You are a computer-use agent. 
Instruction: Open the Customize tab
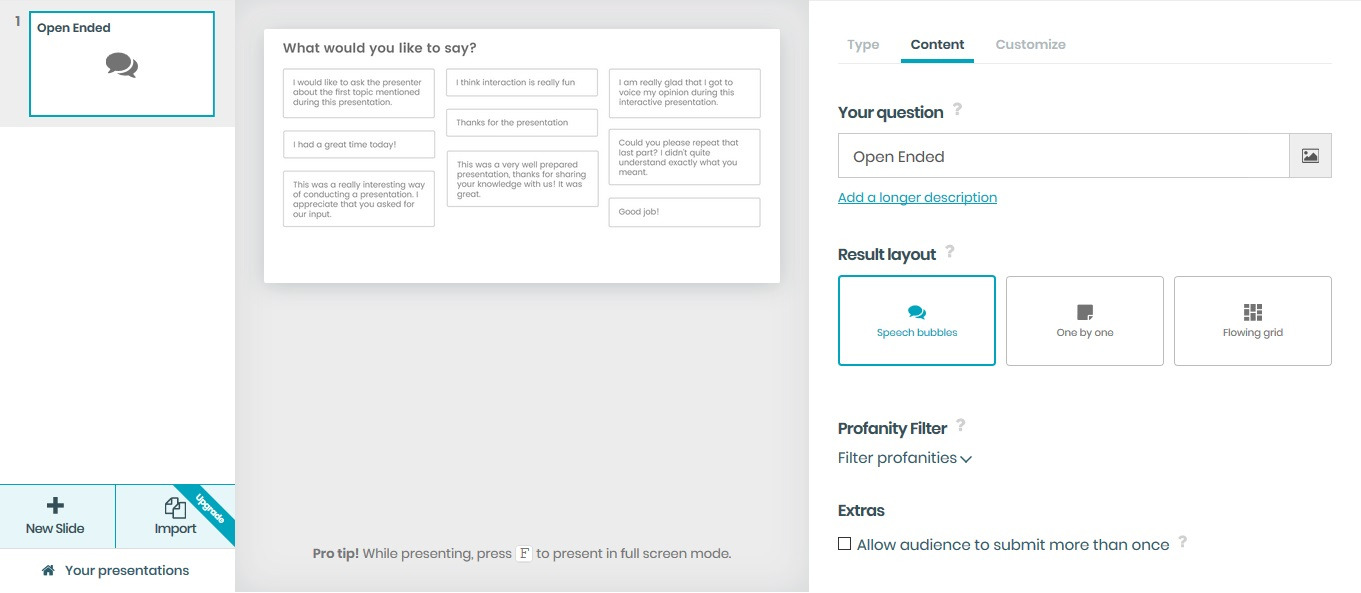pos(1030,45)
